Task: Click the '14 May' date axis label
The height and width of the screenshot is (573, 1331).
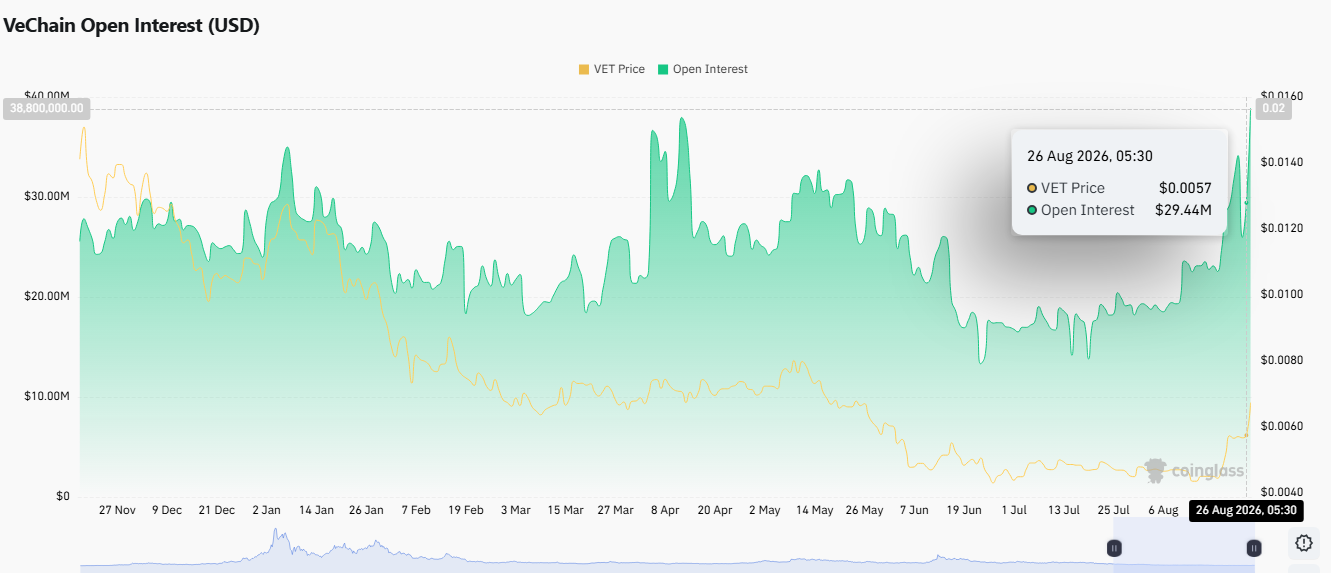Action: [814, 510]
